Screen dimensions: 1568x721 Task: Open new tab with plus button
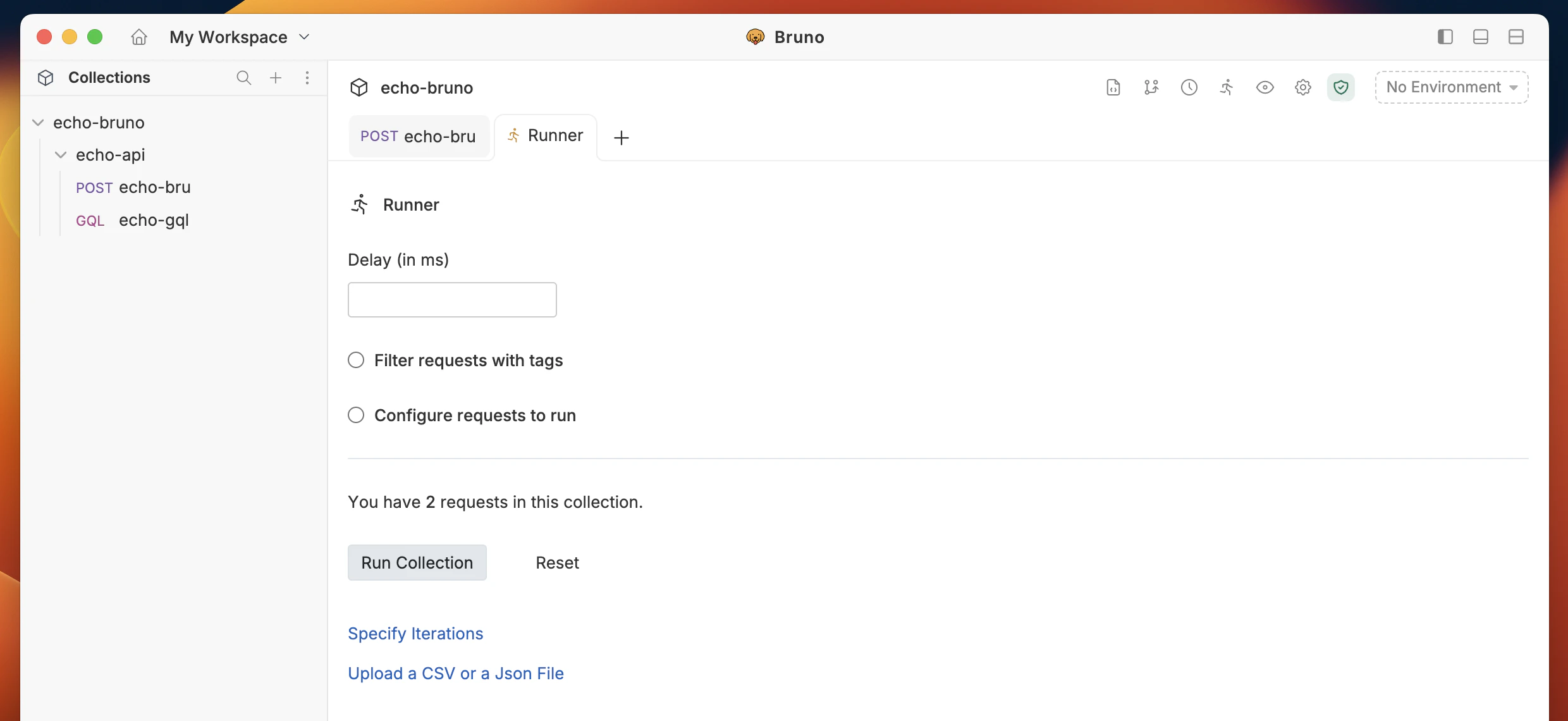click(x=622, y=137)
